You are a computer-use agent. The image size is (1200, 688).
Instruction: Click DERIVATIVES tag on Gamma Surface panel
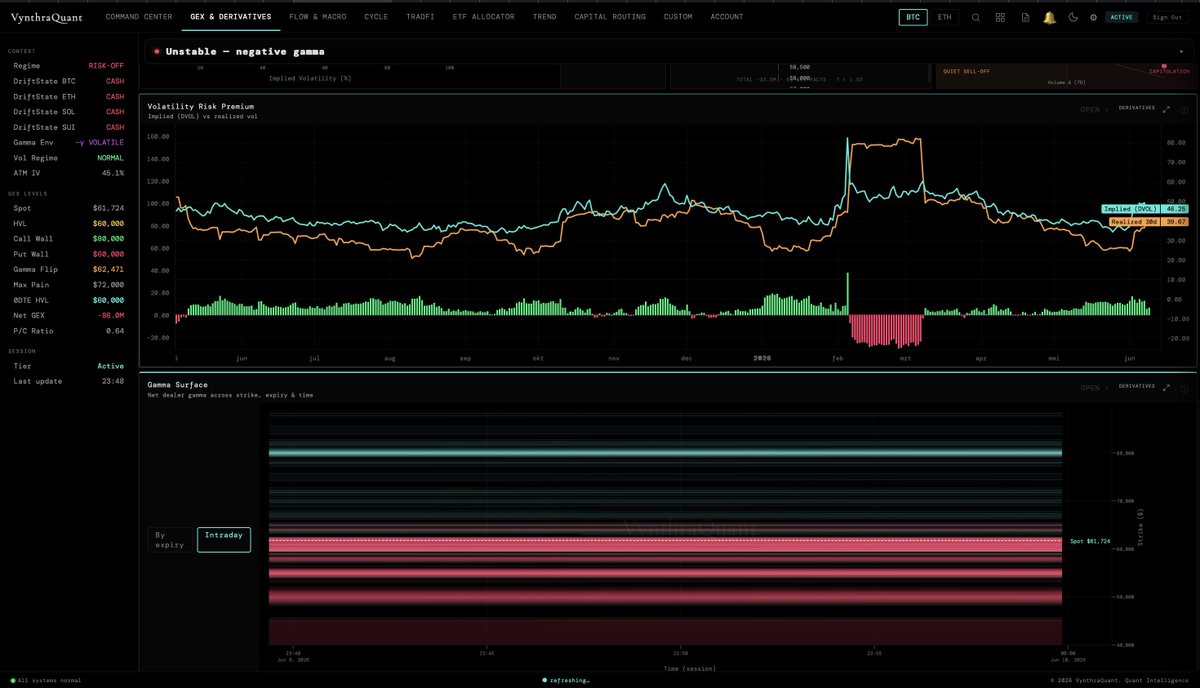[1136, 386]
